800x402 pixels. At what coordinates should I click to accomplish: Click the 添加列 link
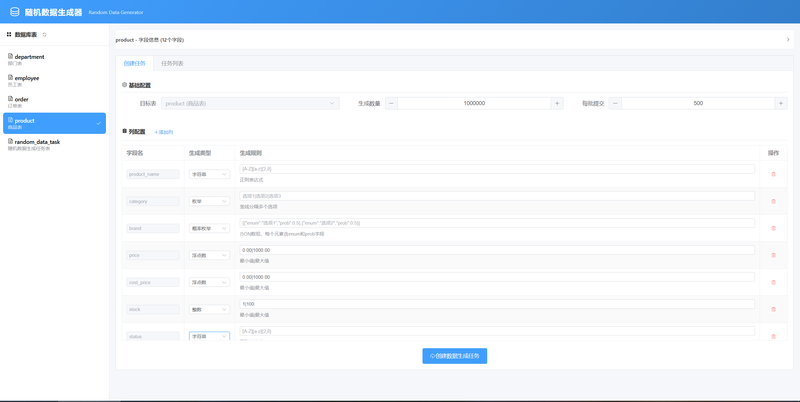click(164, 132)
